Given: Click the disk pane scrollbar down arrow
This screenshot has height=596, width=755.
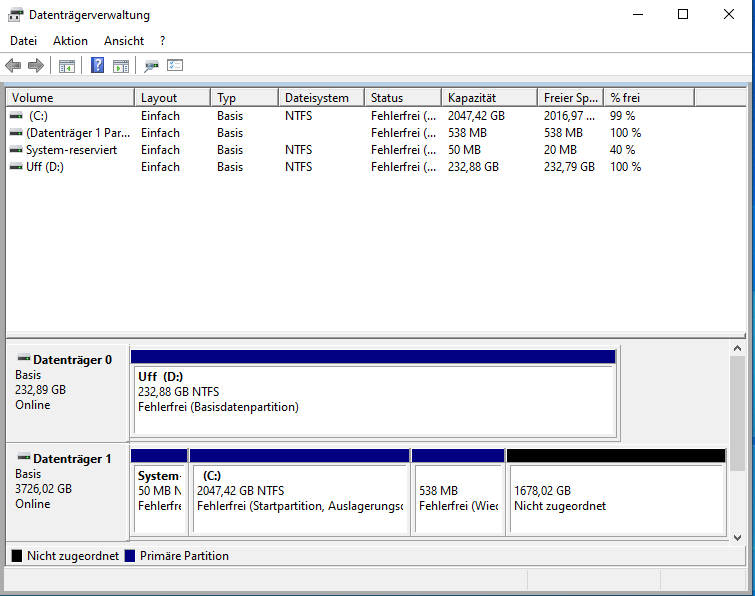Looking at the screenshot, I should [x=737, y=538].
